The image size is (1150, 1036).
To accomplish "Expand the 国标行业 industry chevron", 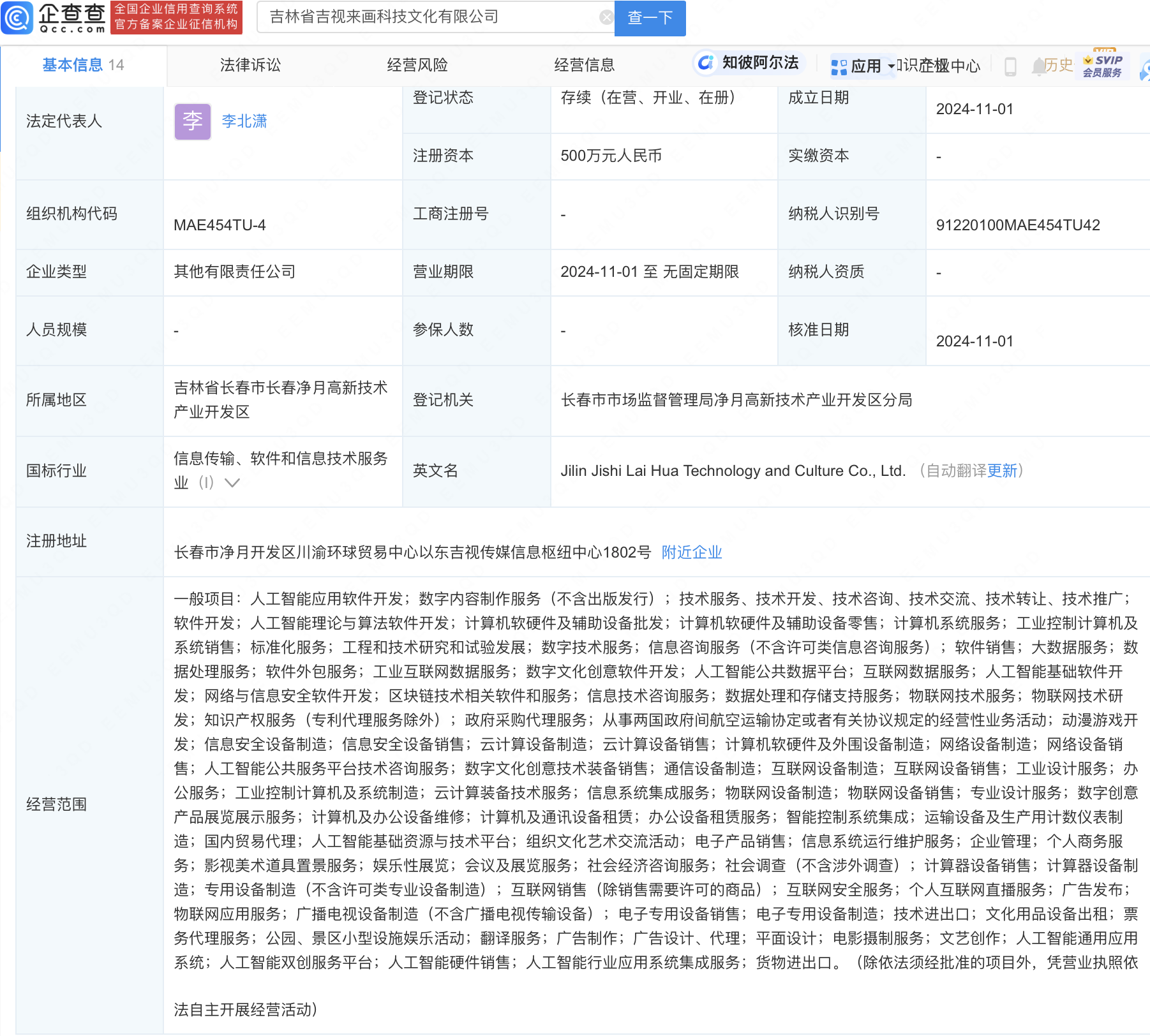I will [x=232, y=483].
